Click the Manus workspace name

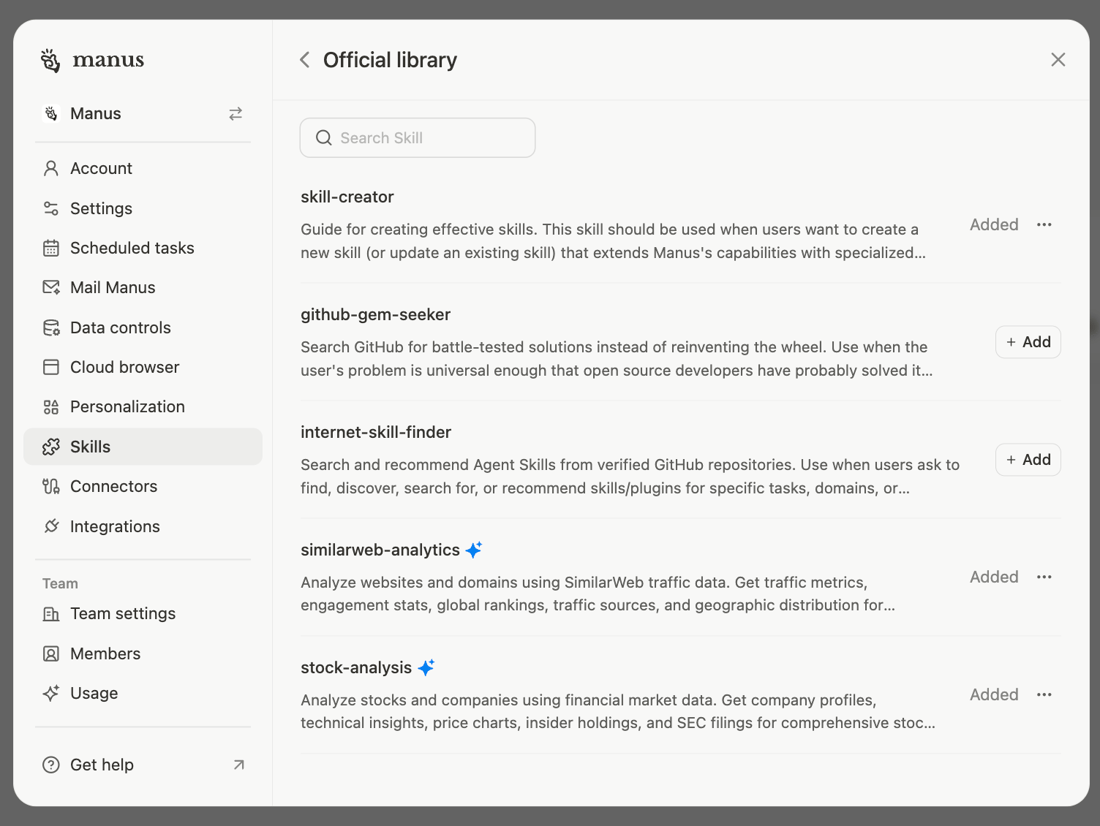(x=95, y=114)
